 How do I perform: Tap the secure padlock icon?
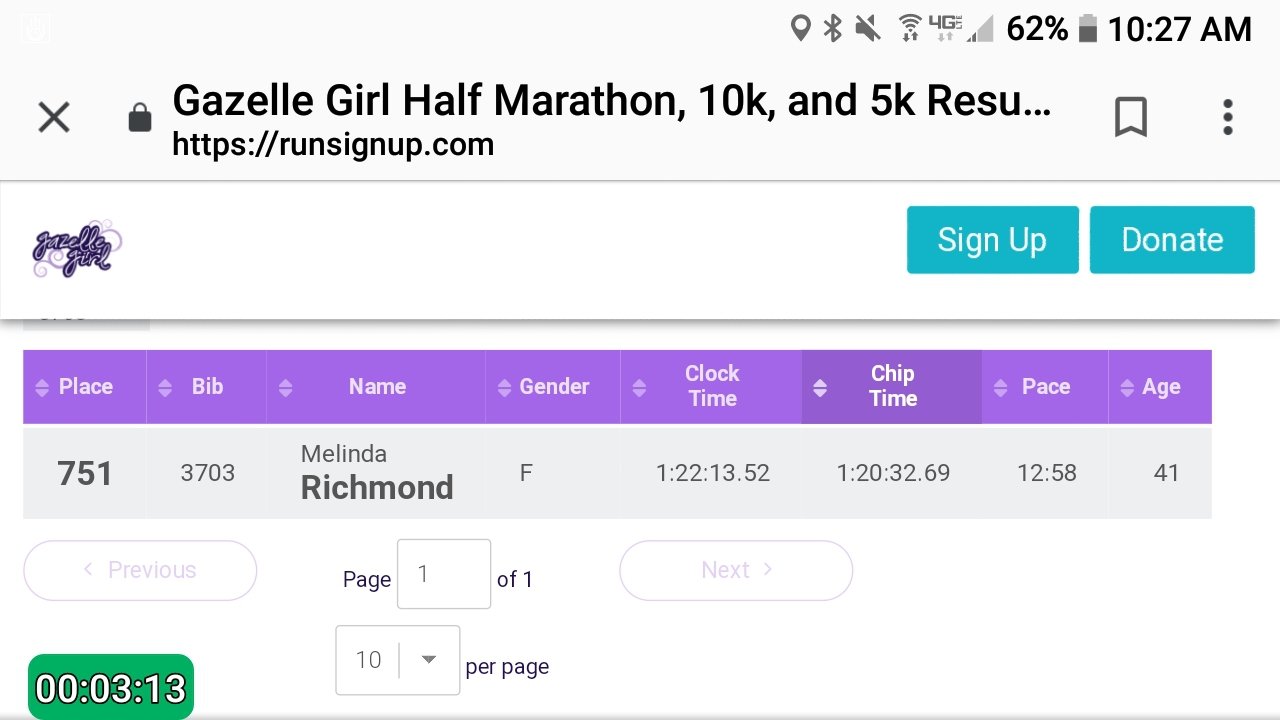[140, 118]
